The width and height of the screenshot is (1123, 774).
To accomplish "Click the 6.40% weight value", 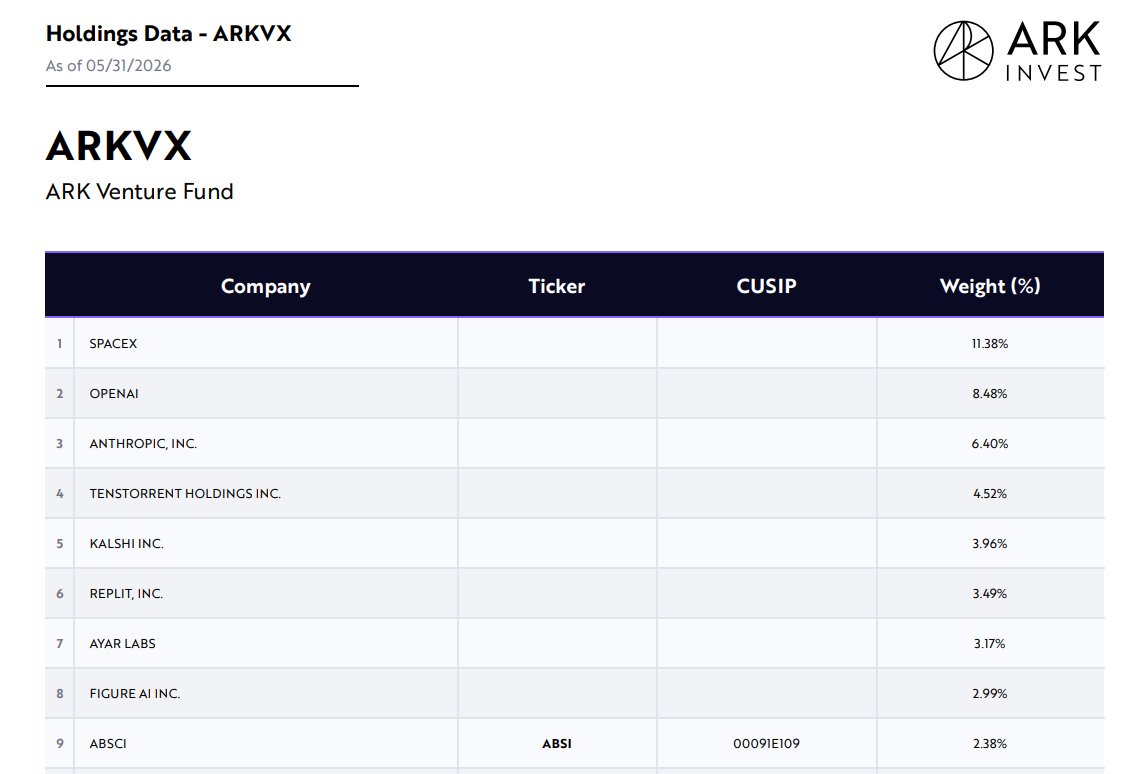I will (990, 444).
